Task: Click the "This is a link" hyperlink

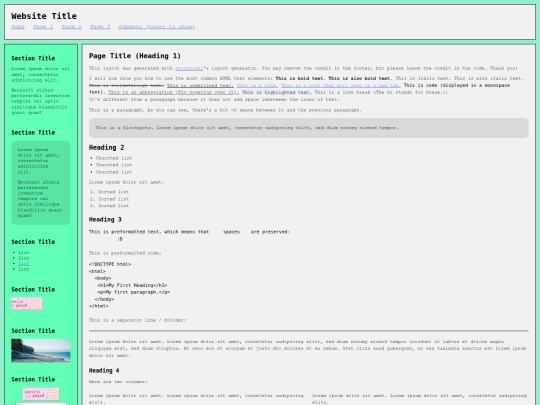Action: click(257, 85)
